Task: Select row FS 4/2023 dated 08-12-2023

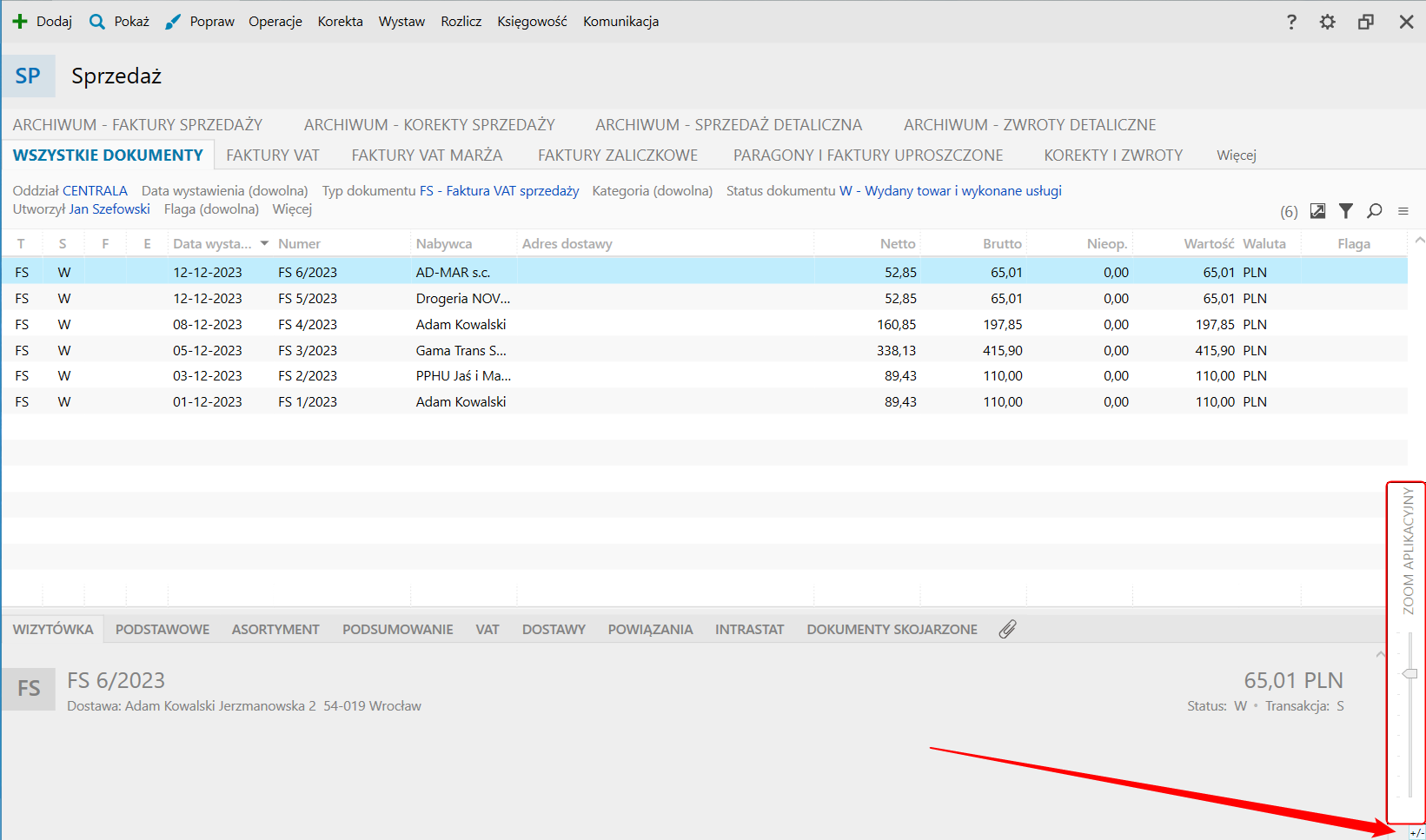Action: click(704, 324)
